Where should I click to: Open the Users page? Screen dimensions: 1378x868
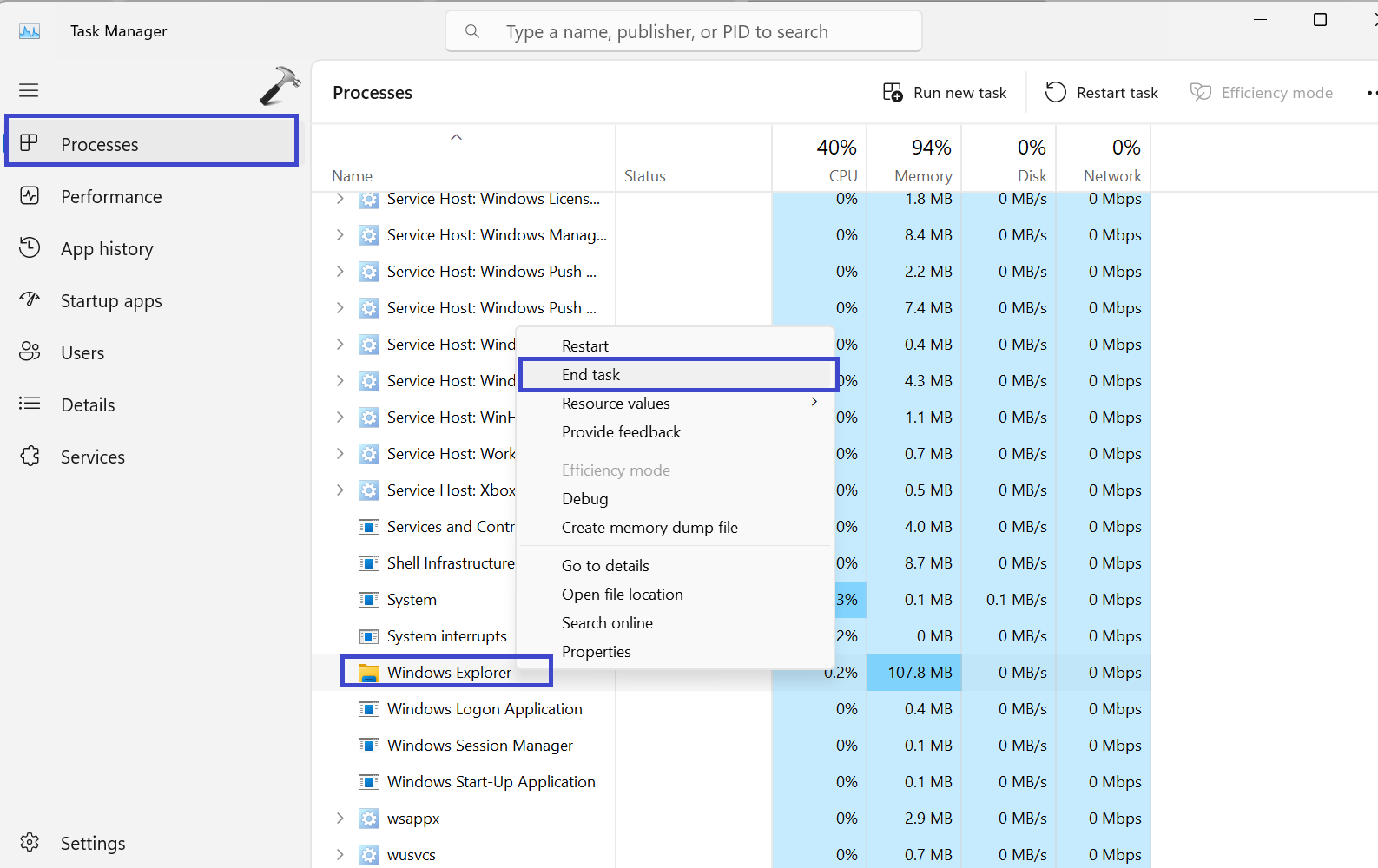(82, 353)
